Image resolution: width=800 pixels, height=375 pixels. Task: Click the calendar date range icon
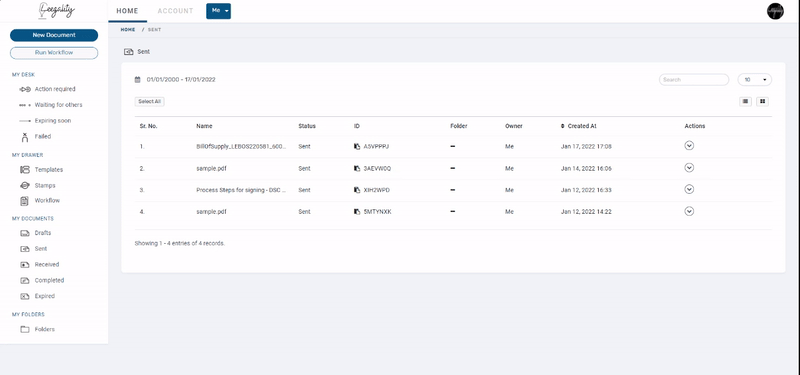[x=137, y=80]
